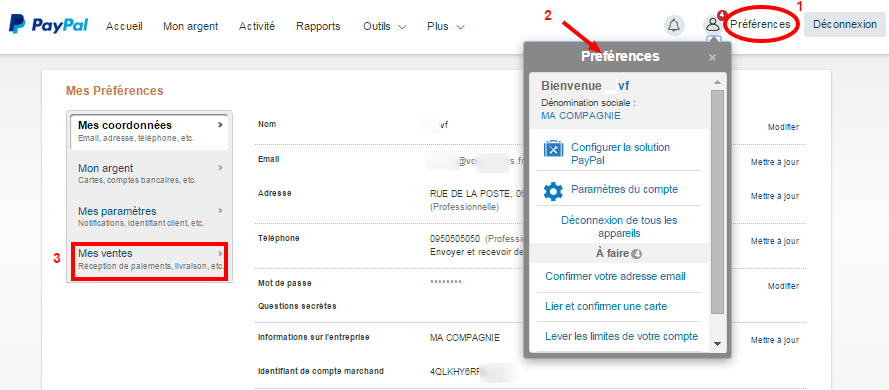Click Mettre à jour for the Téléphone row

pyautogui.click(x=774, y=241)
